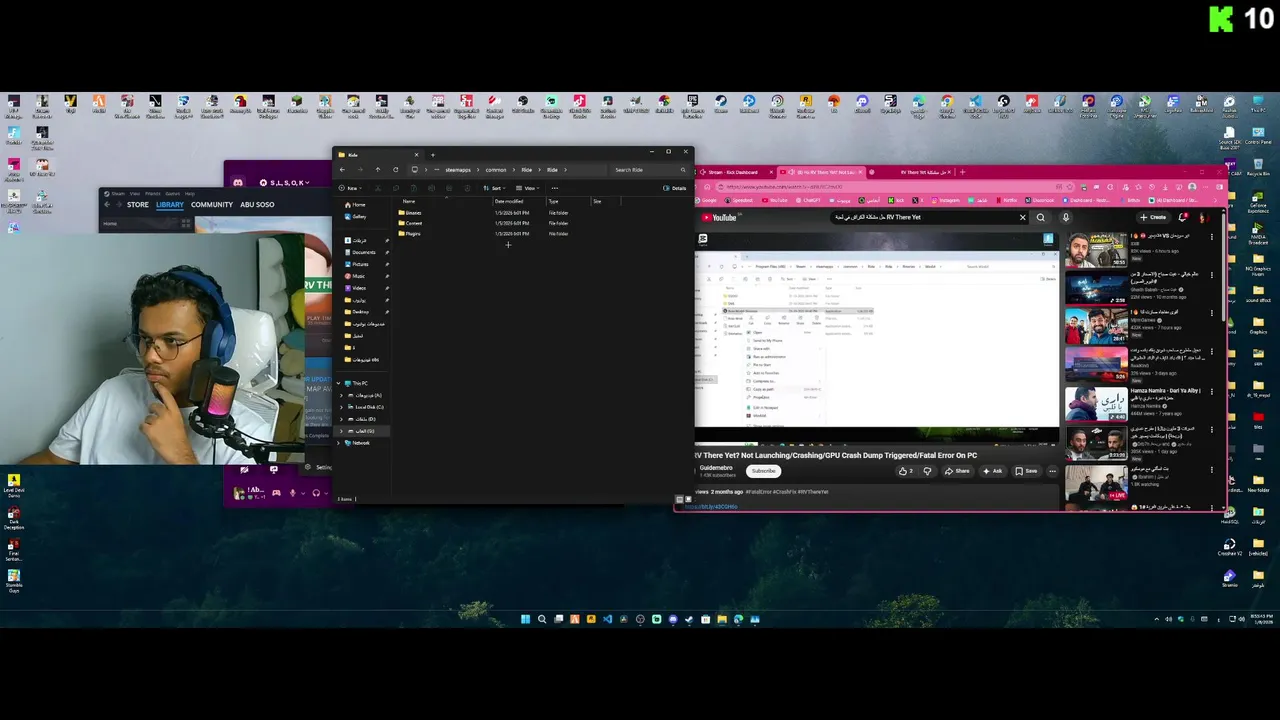The height and width of the screenshot is (720, 1280).
Task: Expand the Network tree node
Action: click(x=340, y=443)
